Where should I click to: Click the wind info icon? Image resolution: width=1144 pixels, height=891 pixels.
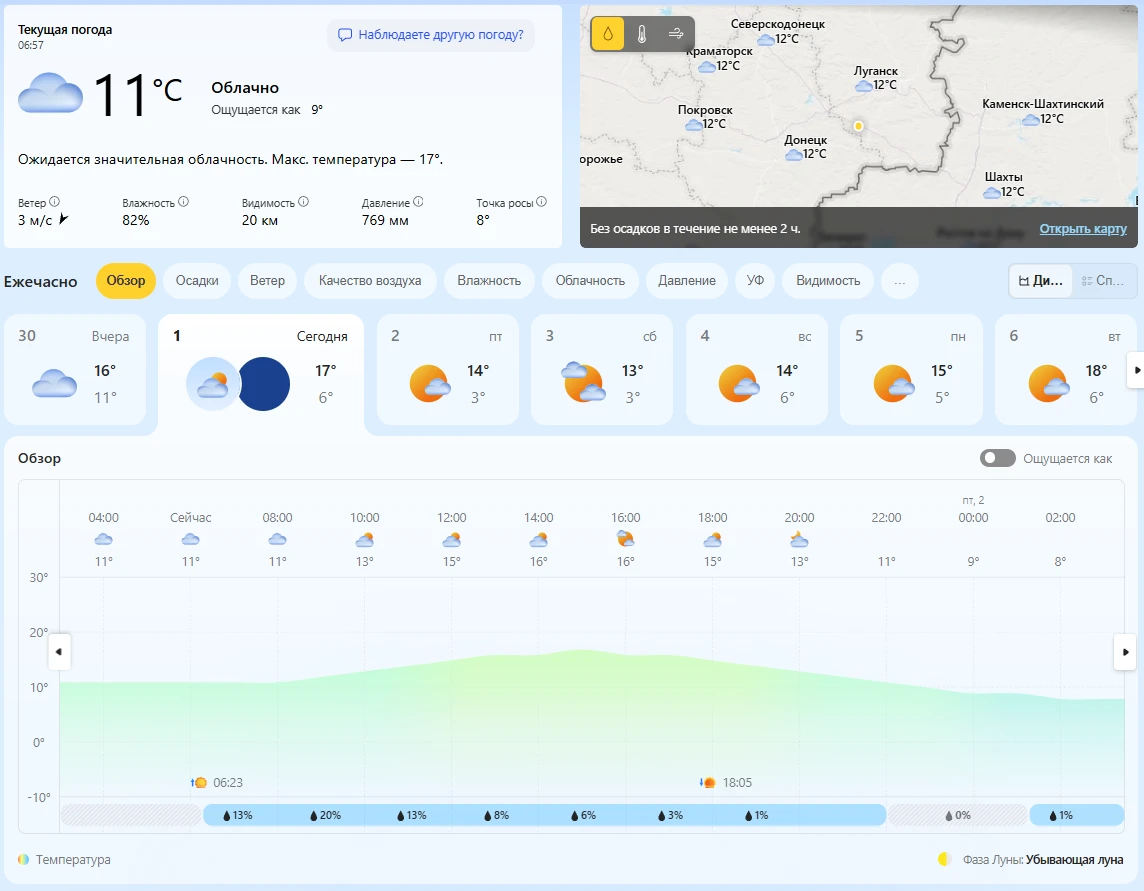55,202
